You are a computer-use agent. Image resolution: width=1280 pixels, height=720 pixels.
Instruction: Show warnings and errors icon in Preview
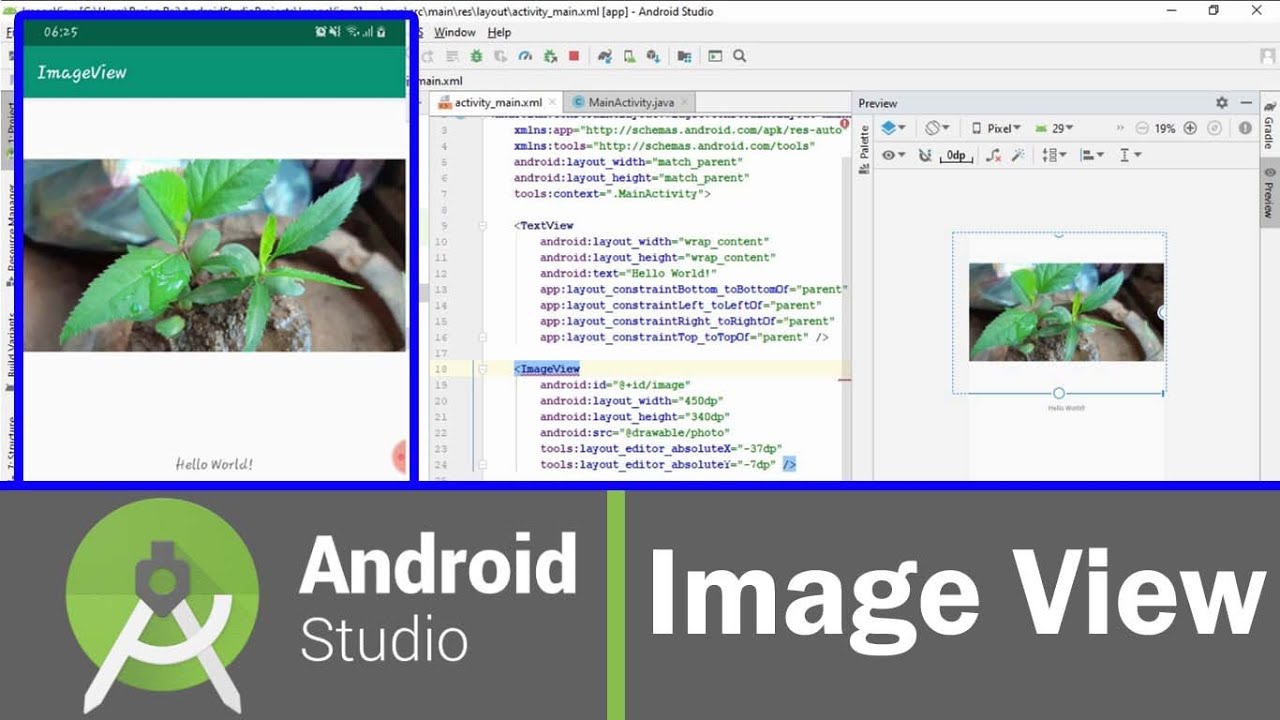1245,128
